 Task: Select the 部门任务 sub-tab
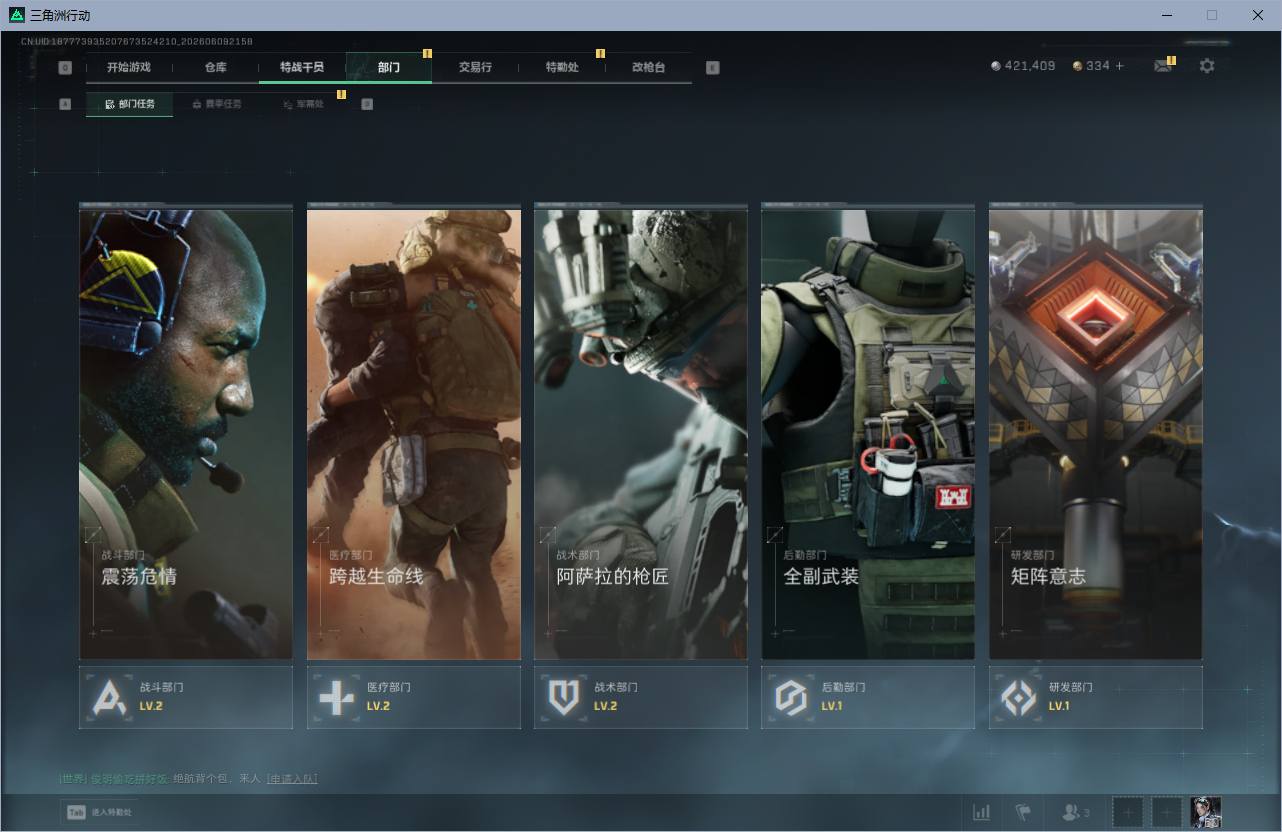coord(129,104)
